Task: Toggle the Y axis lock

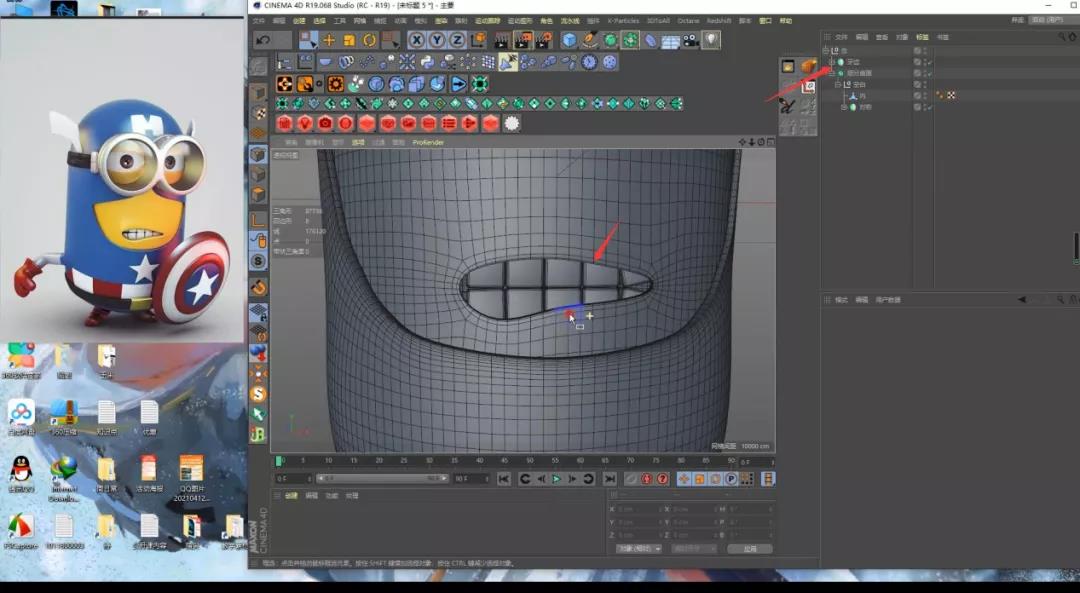Action: (x=437, y=40)
